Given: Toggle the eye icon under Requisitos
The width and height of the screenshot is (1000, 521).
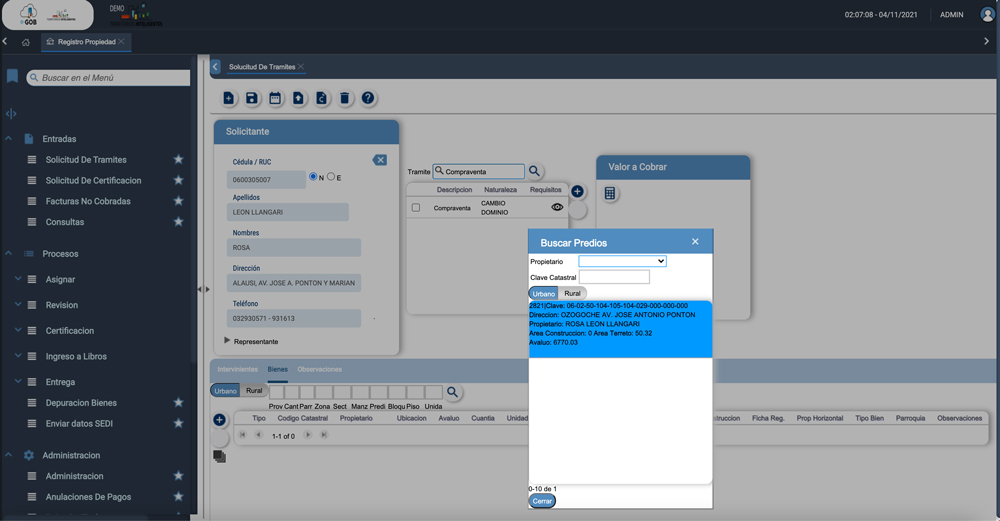Looking at the screenshot, I should (557, 208).
